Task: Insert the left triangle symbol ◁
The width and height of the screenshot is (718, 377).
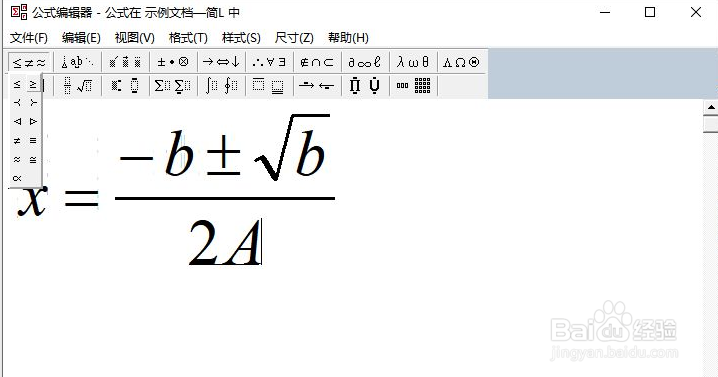Action: [x=17, y=121]
